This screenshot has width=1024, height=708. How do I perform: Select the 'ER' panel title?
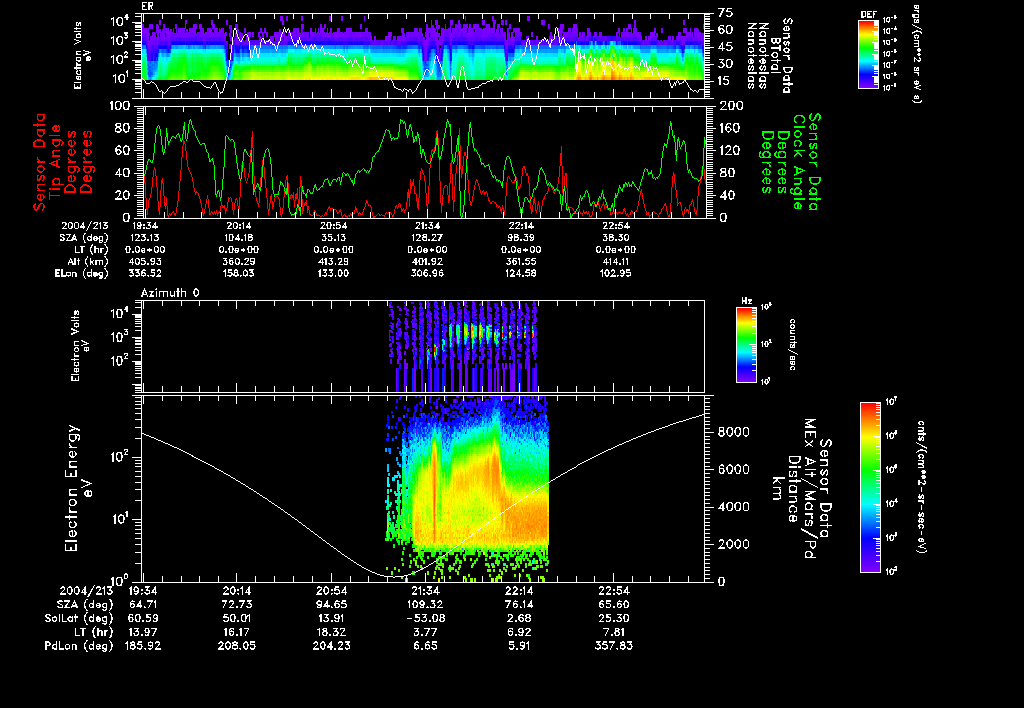tap(147, 6)
